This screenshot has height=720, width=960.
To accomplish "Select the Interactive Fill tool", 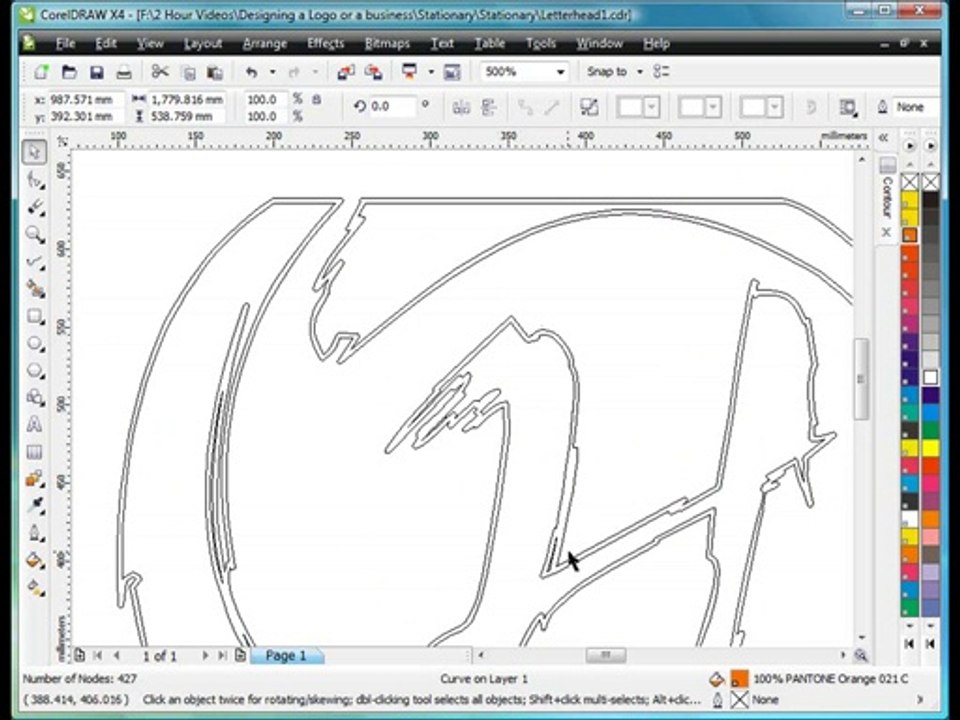I will [35, 588].
